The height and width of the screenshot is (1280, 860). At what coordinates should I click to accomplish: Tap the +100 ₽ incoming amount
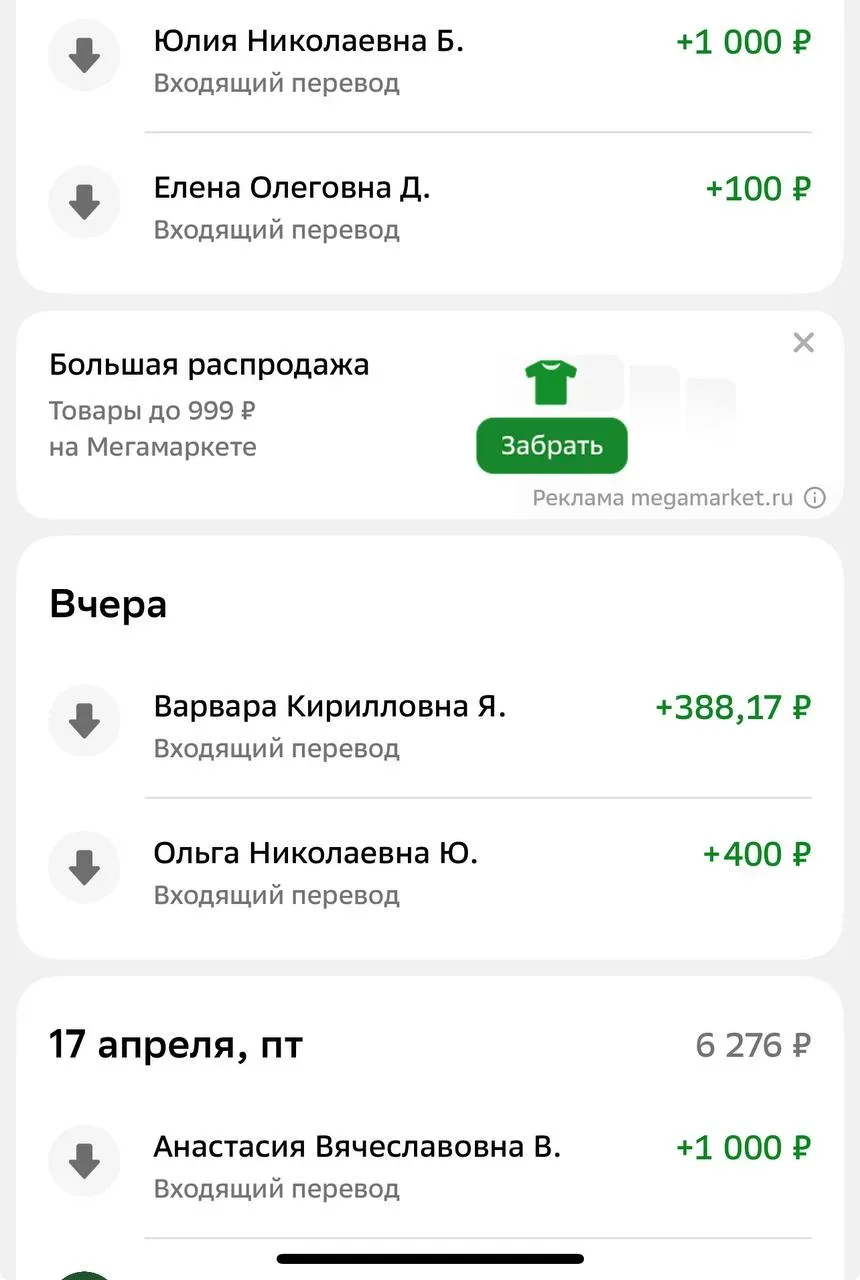click(x=757, y=189)
